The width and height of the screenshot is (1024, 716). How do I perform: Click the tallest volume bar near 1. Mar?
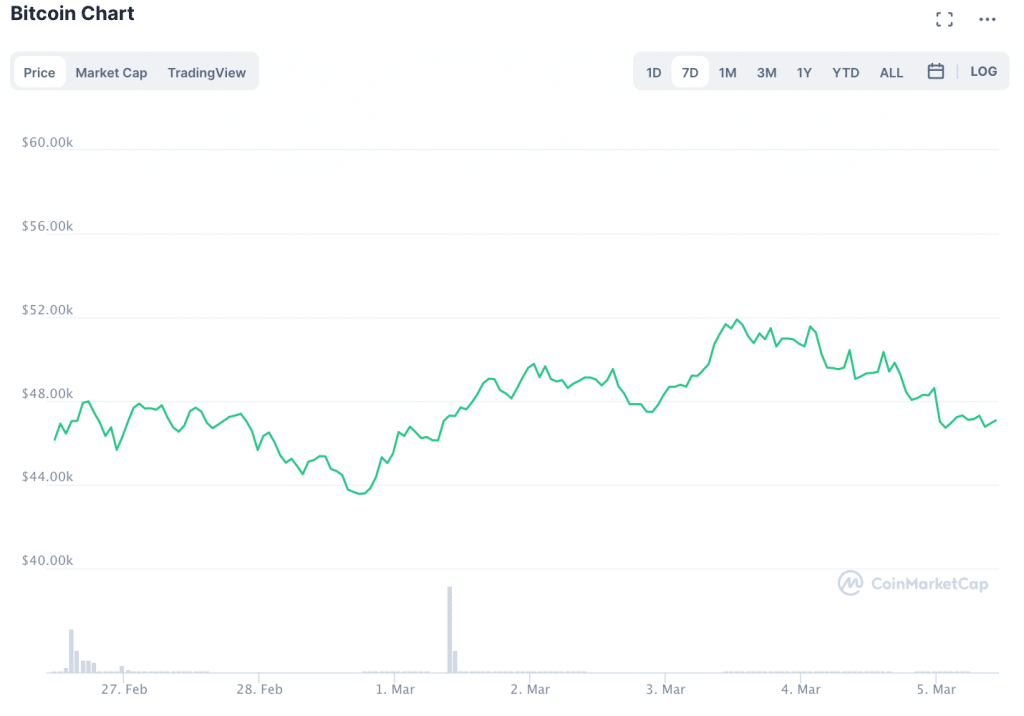coord(450,630)
